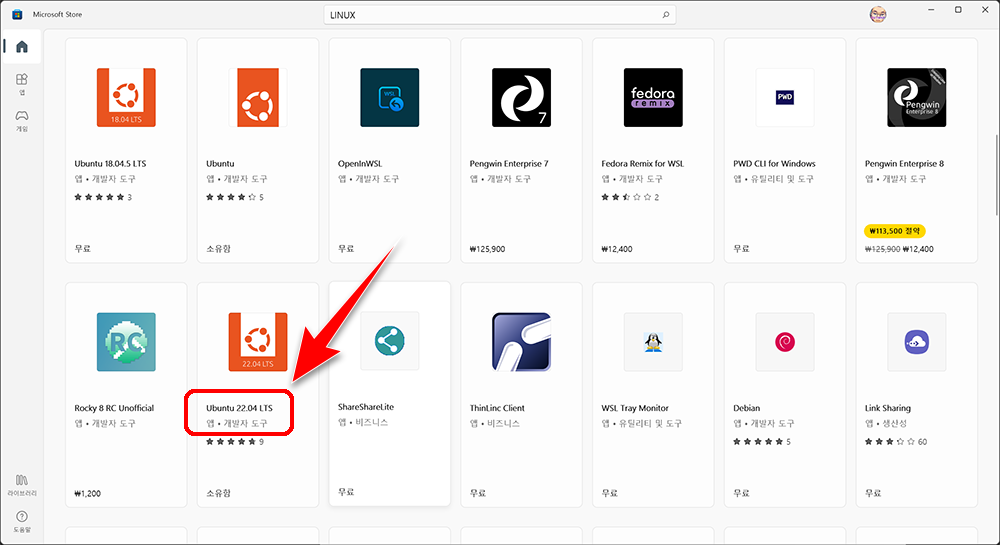This screenshot has width=1000, height=545.
Task: Click the ₩113,500 savings badge
Action: tap(895, 231)
